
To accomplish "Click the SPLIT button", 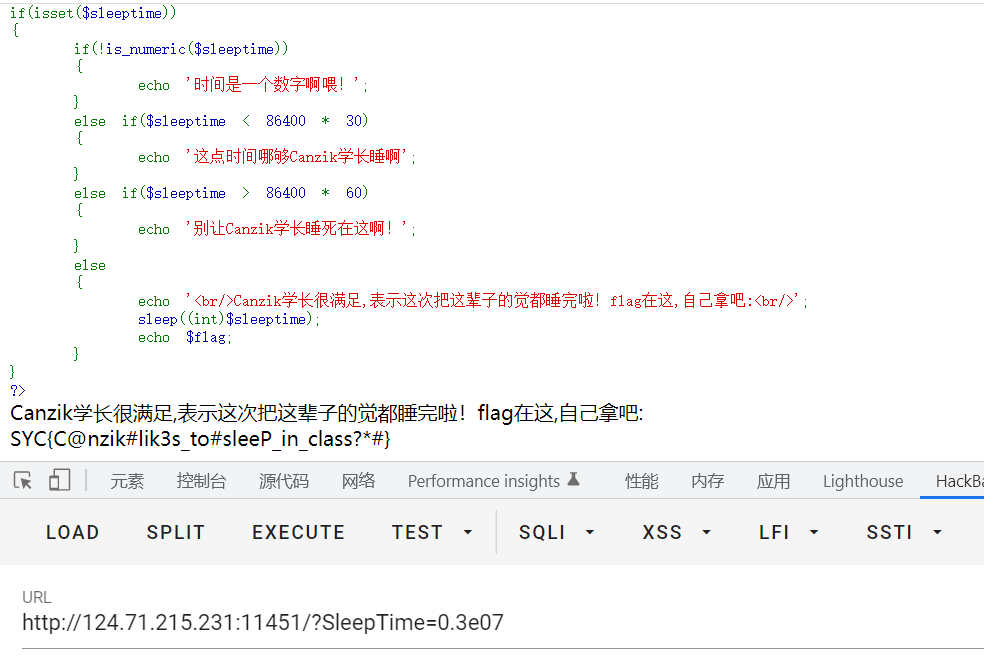I will tap(175, 532).
